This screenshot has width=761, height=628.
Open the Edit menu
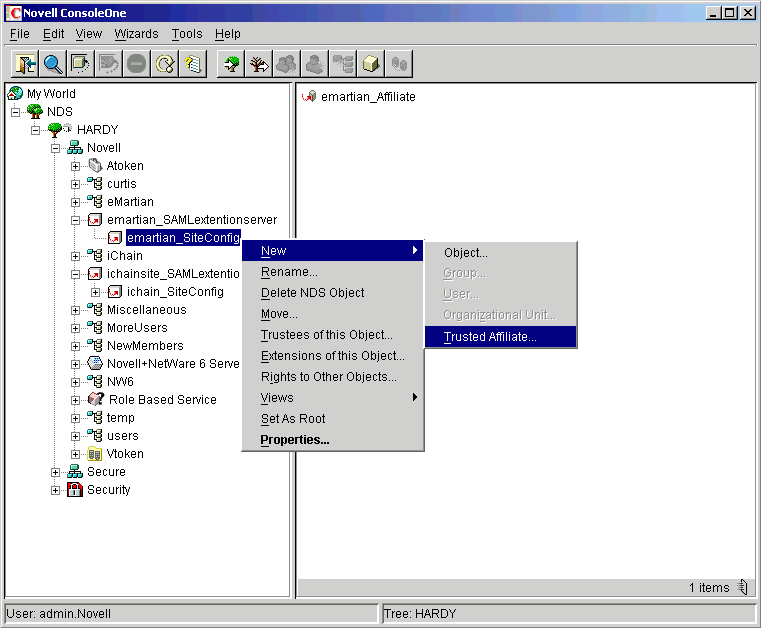point(53,33)
